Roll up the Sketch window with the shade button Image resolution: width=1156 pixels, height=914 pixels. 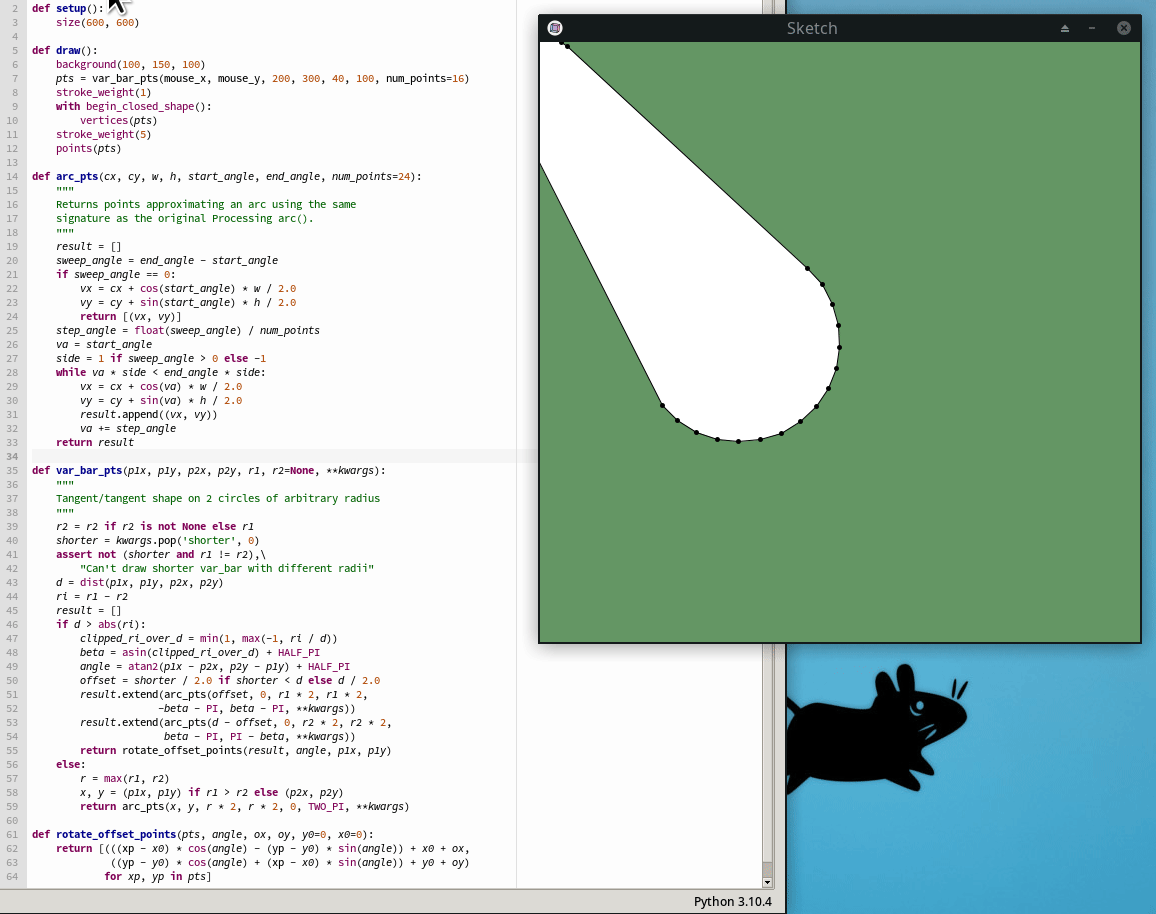(1065, 28)
